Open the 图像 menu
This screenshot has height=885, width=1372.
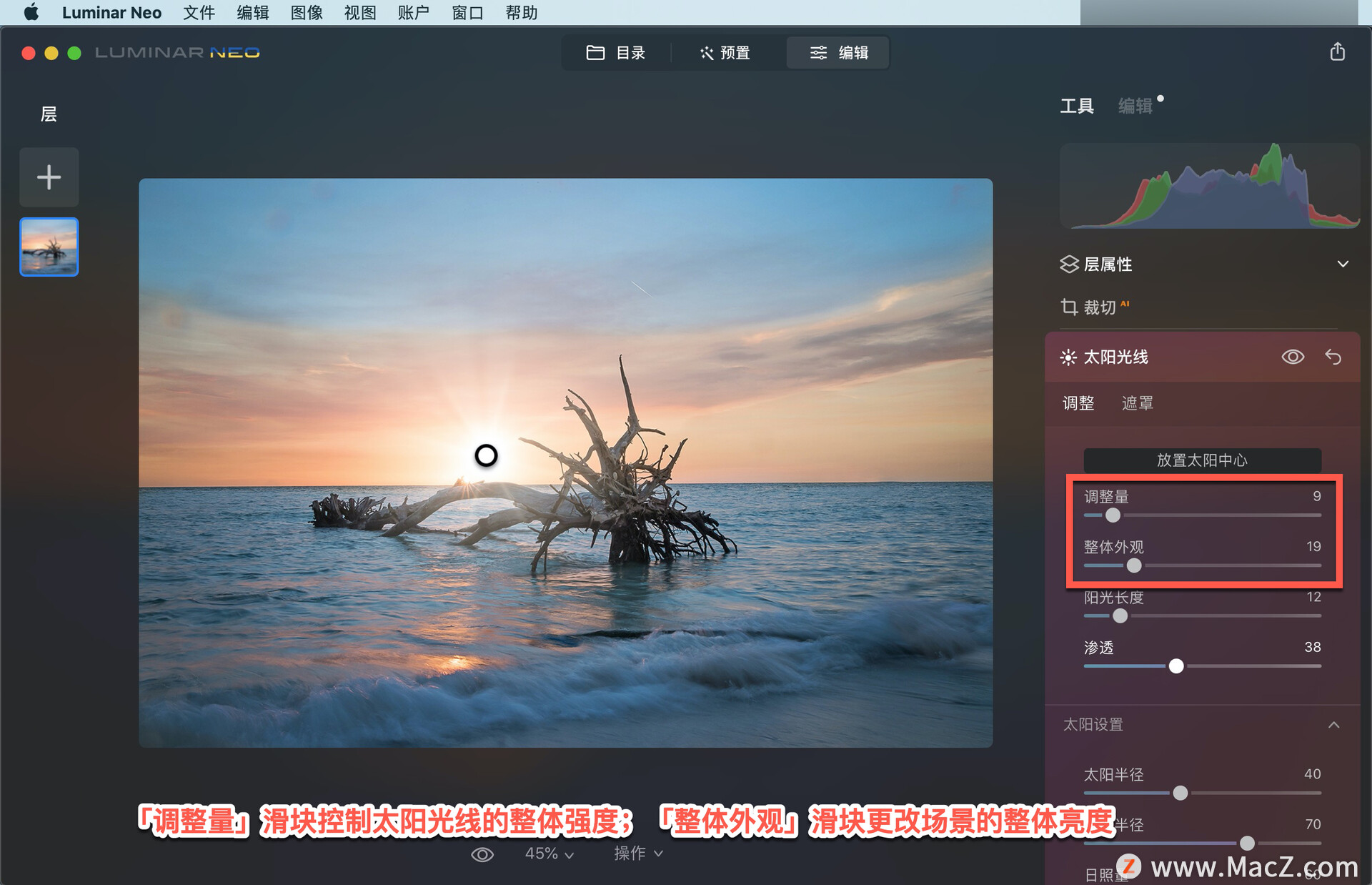(x=307, y=12)
